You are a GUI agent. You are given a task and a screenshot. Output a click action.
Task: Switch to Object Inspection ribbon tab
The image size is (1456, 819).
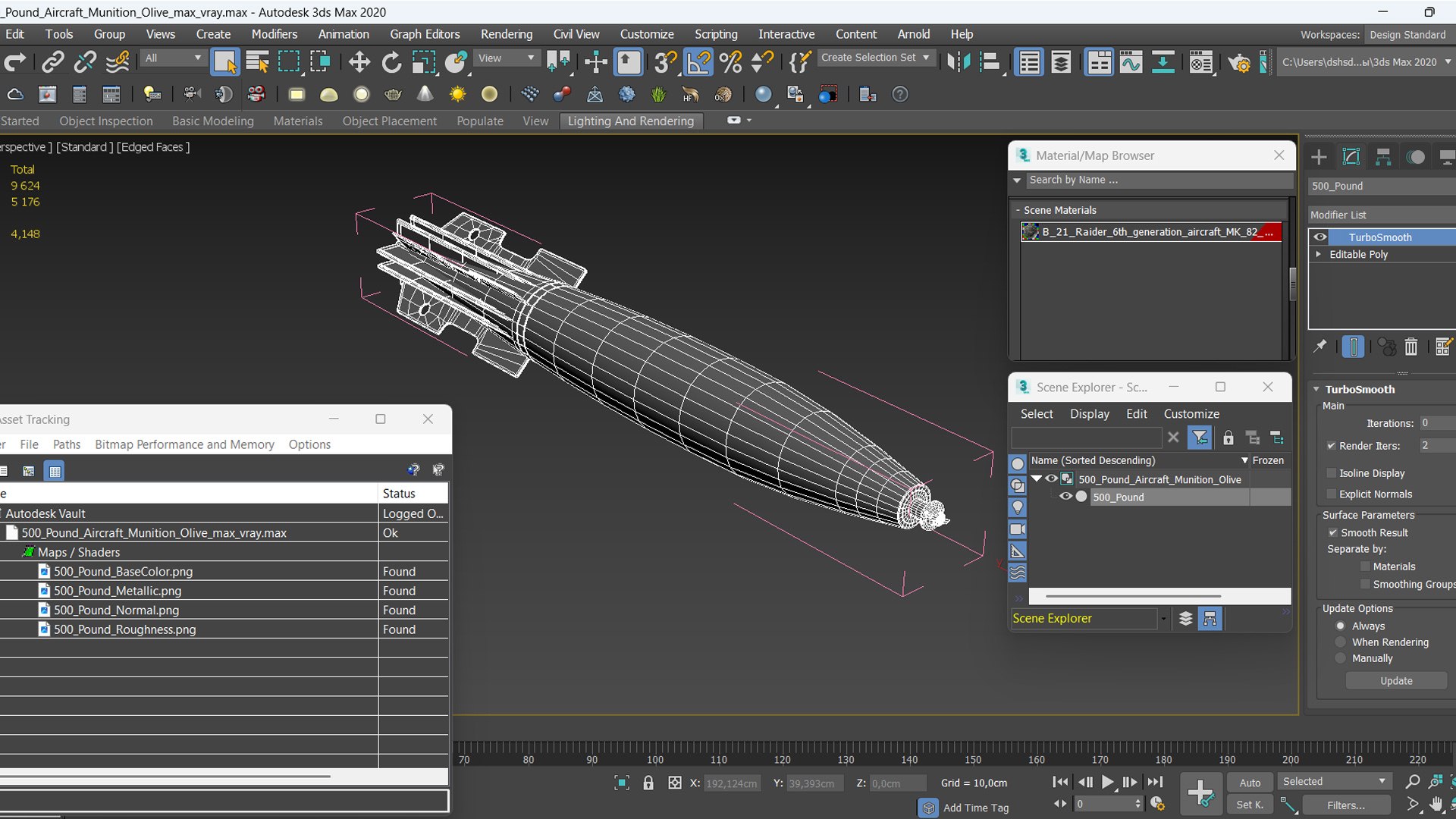pos(106,121)
